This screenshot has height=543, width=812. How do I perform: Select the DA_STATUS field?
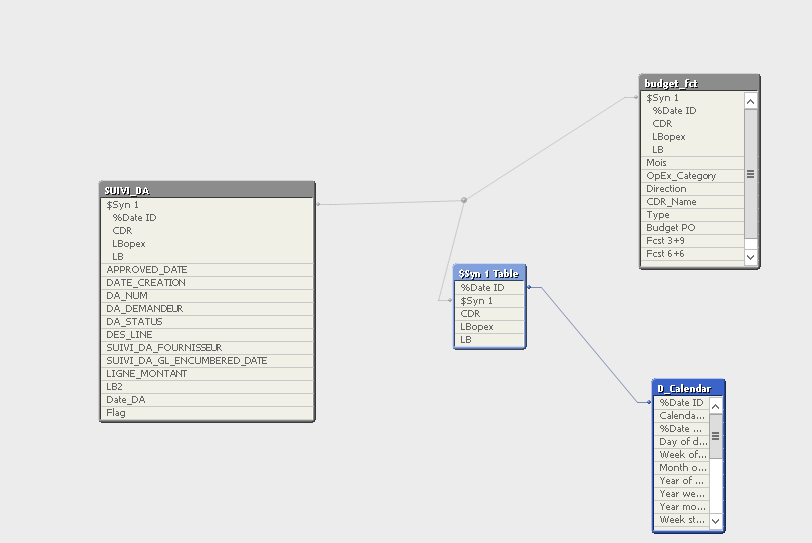(x=134, y=322)
